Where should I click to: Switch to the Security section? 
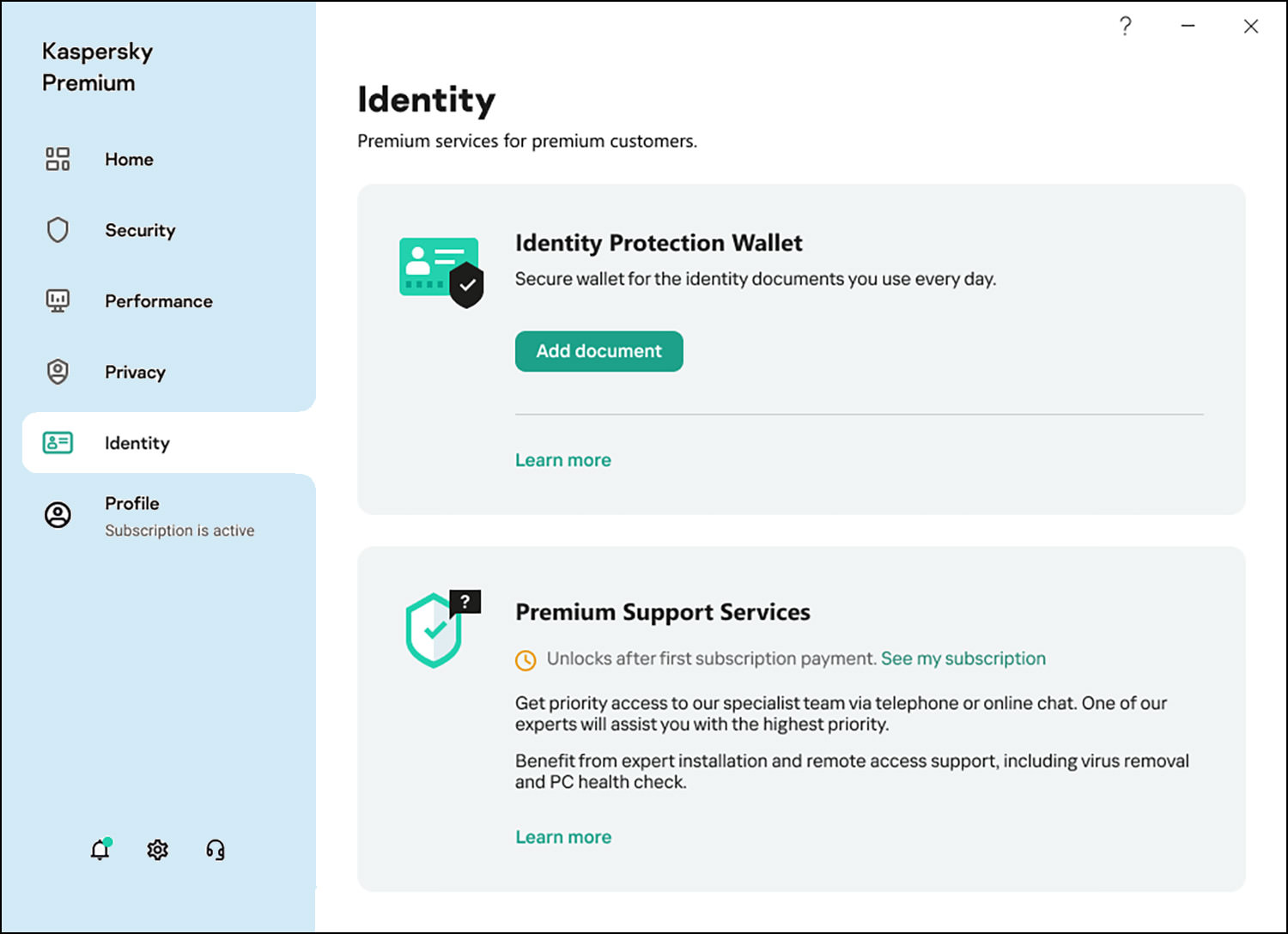coord(140,230)
